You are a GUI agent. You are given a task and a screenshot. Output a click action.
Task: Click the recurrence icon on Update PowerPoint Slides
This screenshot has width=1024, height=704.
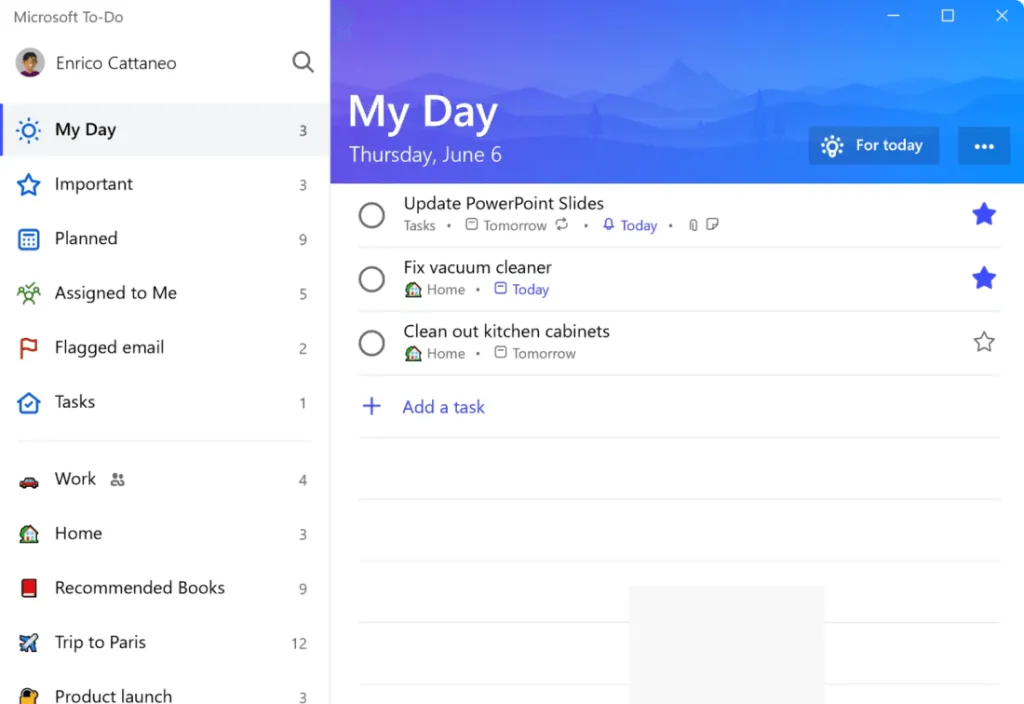pyautogui.click(x=561, y=224)
